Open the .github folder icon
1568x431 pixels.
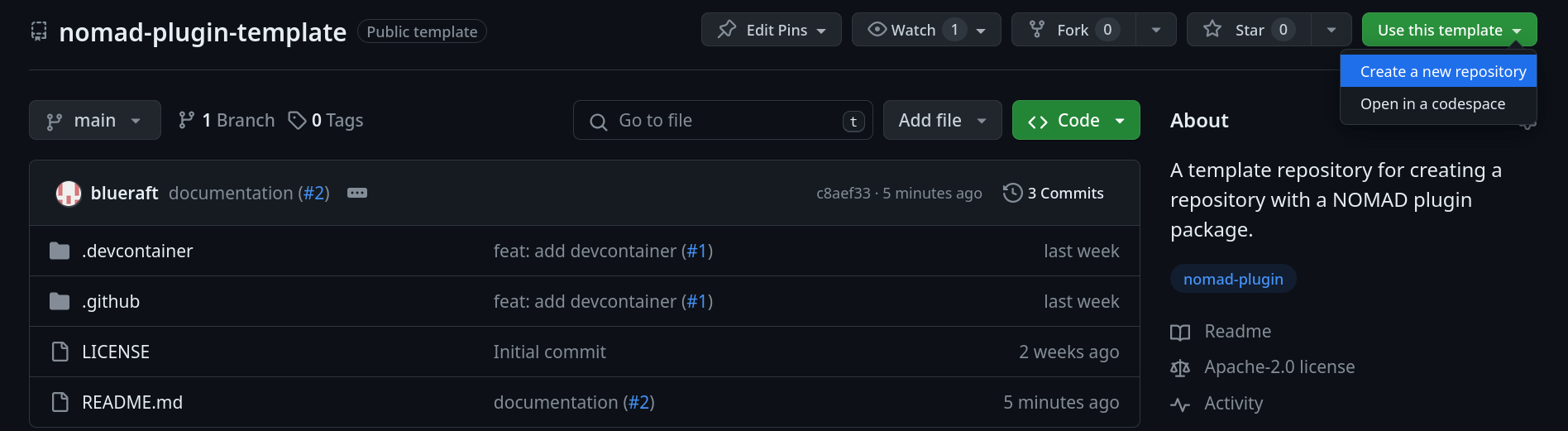click(x=60, y=301)
